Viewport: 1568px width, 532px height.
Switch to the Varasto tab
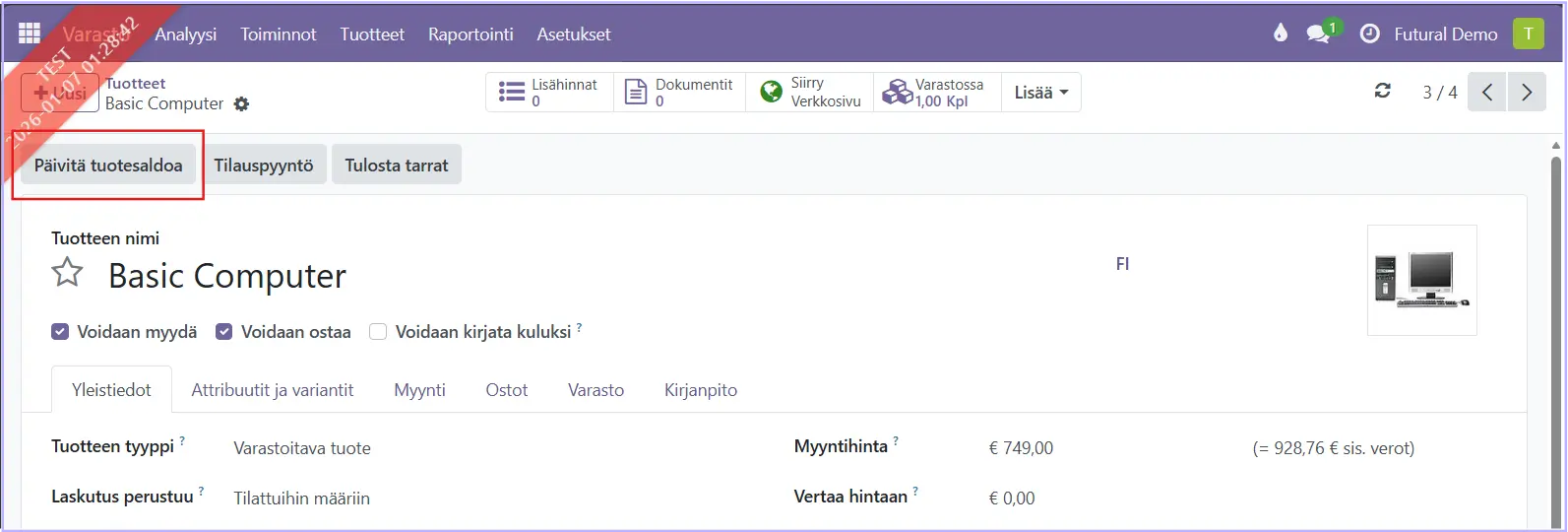pyautogui.click(x=596, y=390)
